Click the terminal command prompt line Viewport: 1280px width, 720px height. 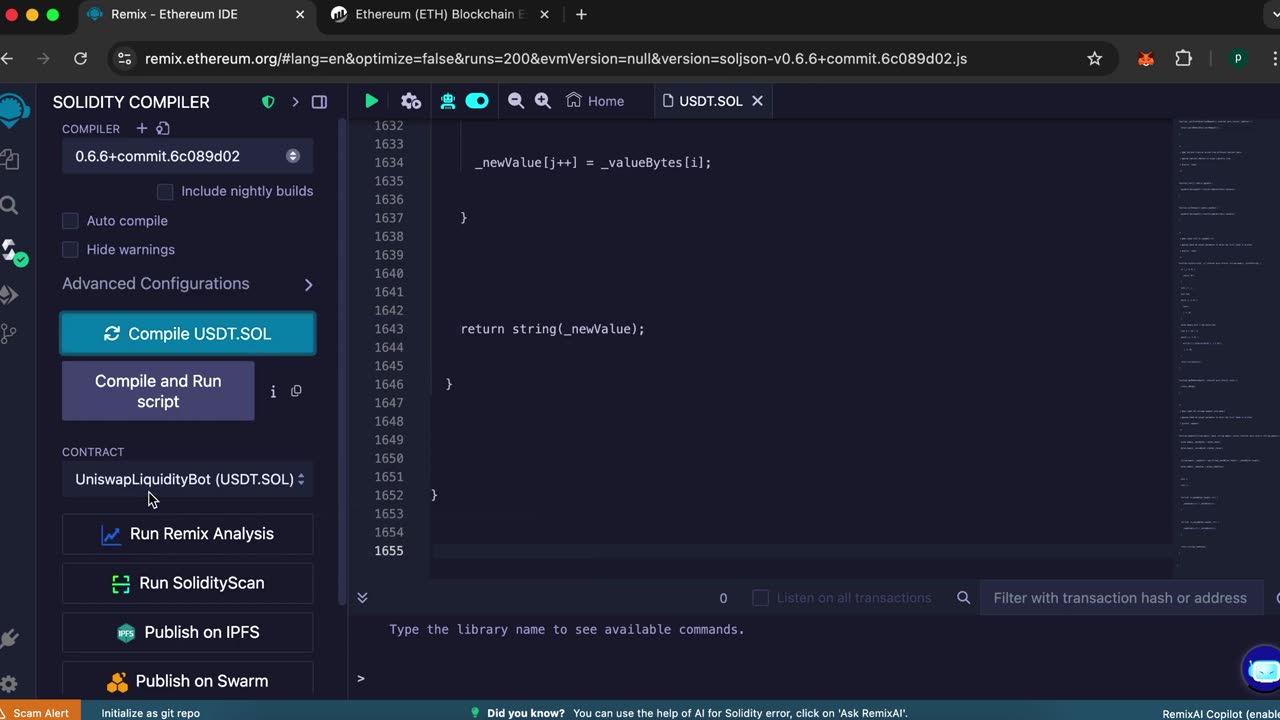(x=815, y=678)
